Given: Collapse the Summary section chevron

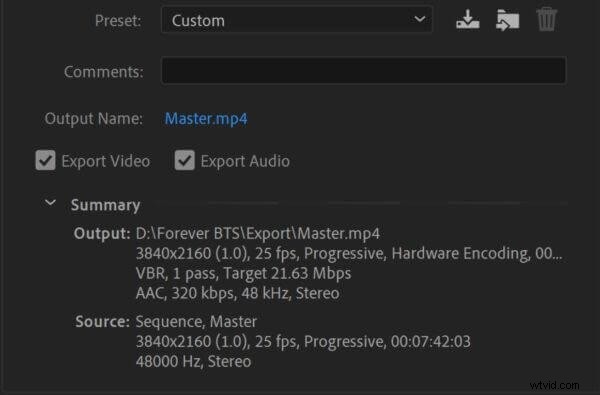Looking at the screenshot, I should pos(50,202).
